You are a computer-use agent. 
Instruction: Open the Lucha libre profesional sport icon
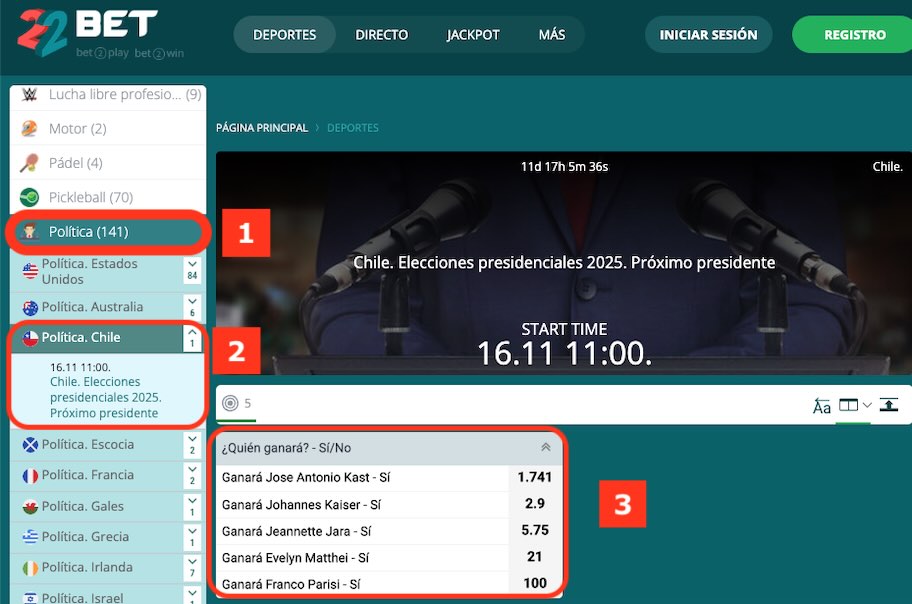30,95
